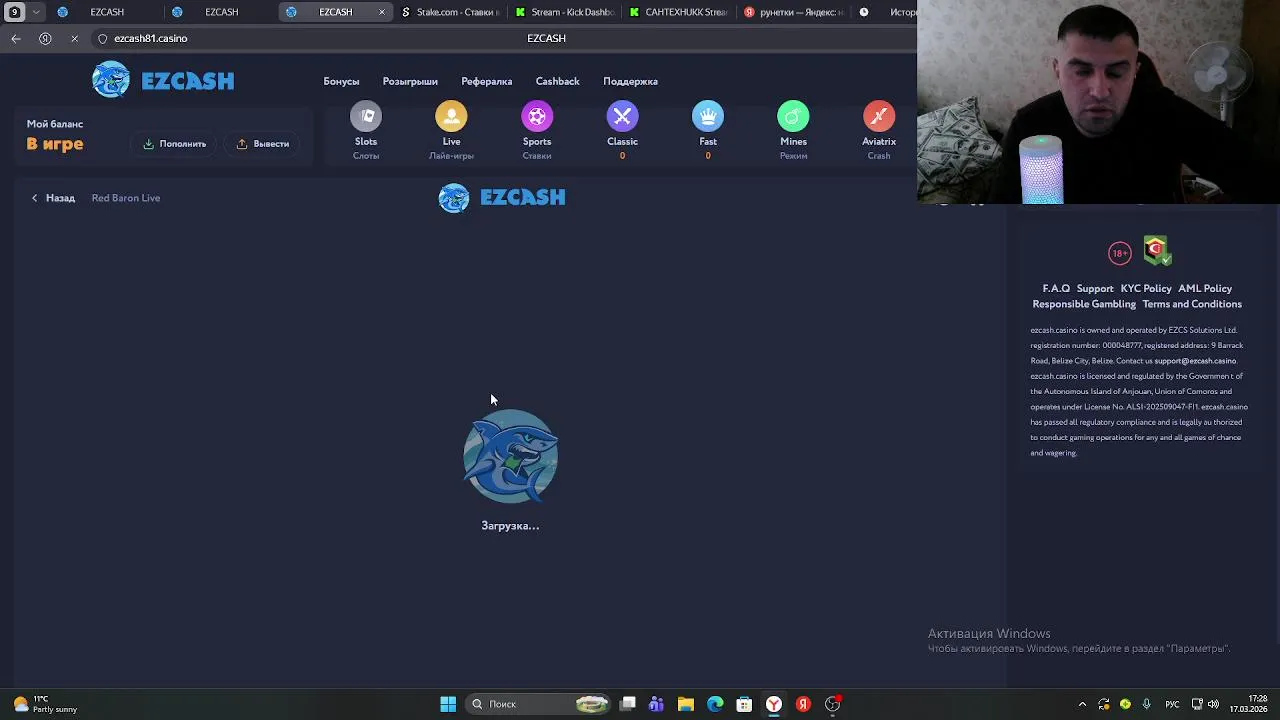Launch Microsoft Edge from the taskbar

coord(715,704)
